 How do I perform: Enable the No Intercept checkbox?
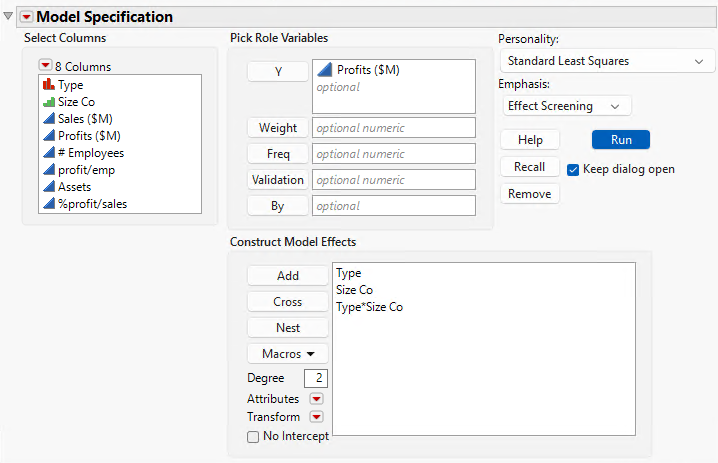[x=253, y=435]
